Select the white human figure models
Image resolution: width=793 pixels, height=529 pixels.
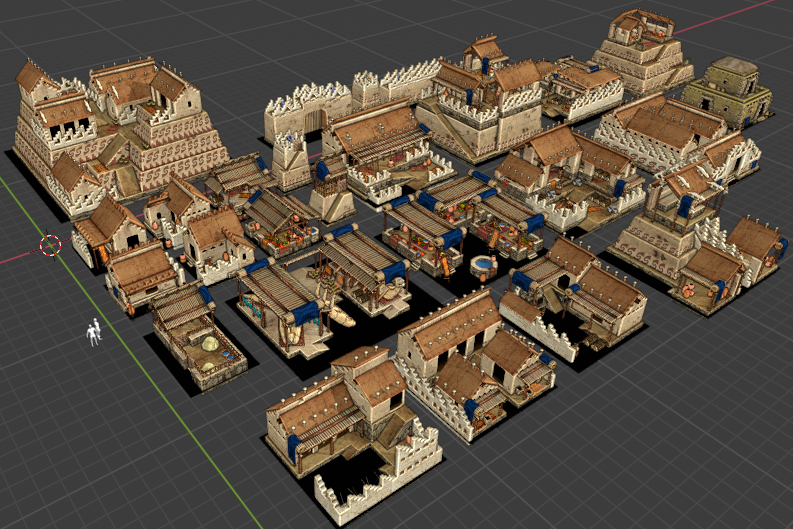[93, 333]
